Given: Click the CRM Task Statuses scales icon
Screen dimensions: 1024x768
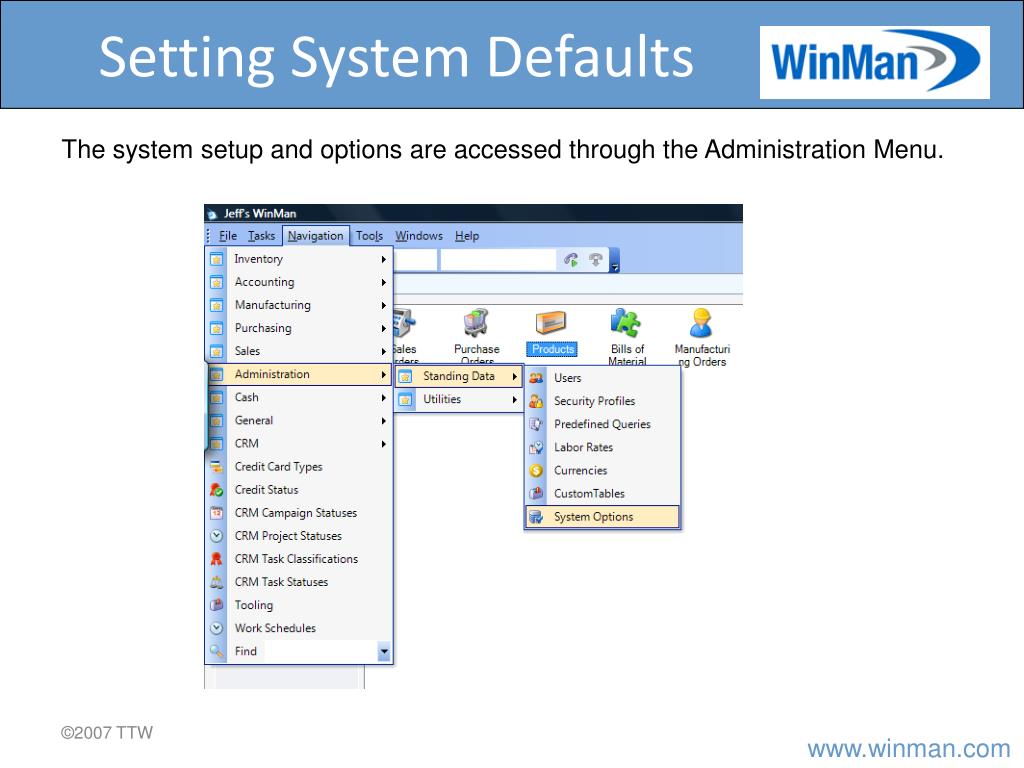Looking at the screenshot, I should coord(217,582).
